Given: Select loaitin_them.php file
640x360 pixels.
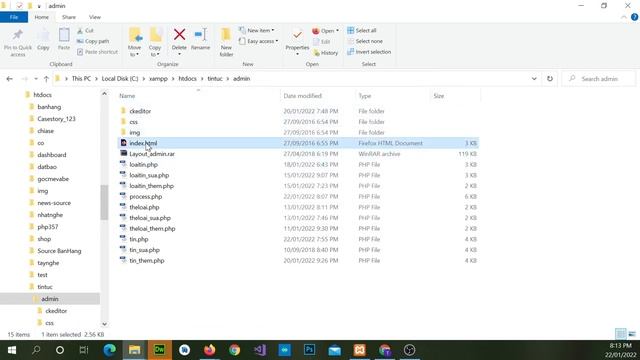Looking at the screenshot, I should 151,186.
